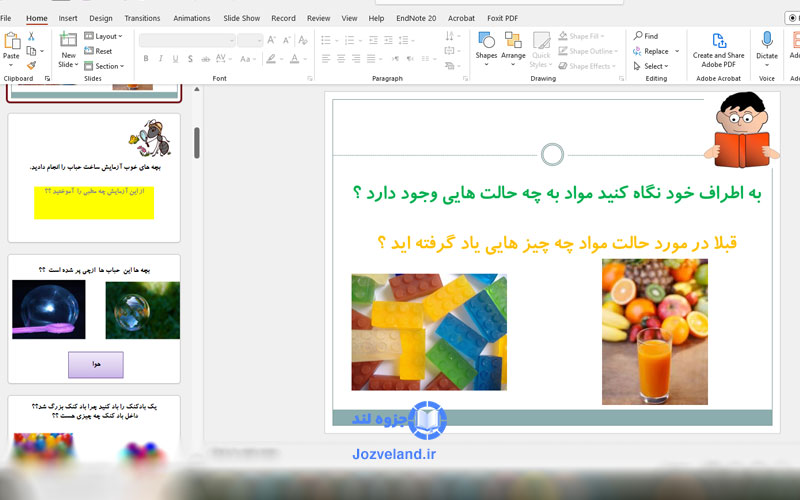Start Dictate microphone
800x500 pixels.
(767, 48)
